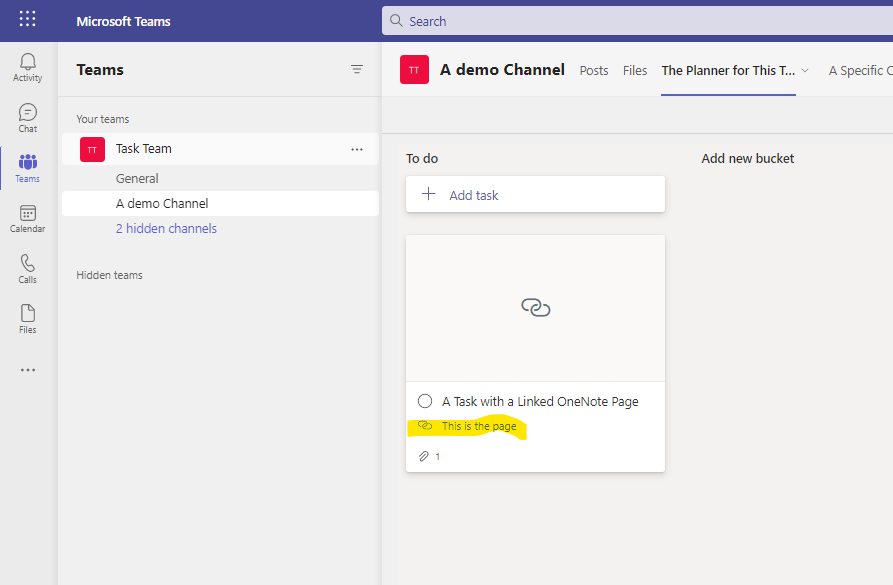Image resolution: width=893 pixels, height=585 pixels.
Task: Click the large link preview icon
Action: click(x=535, y=308)
